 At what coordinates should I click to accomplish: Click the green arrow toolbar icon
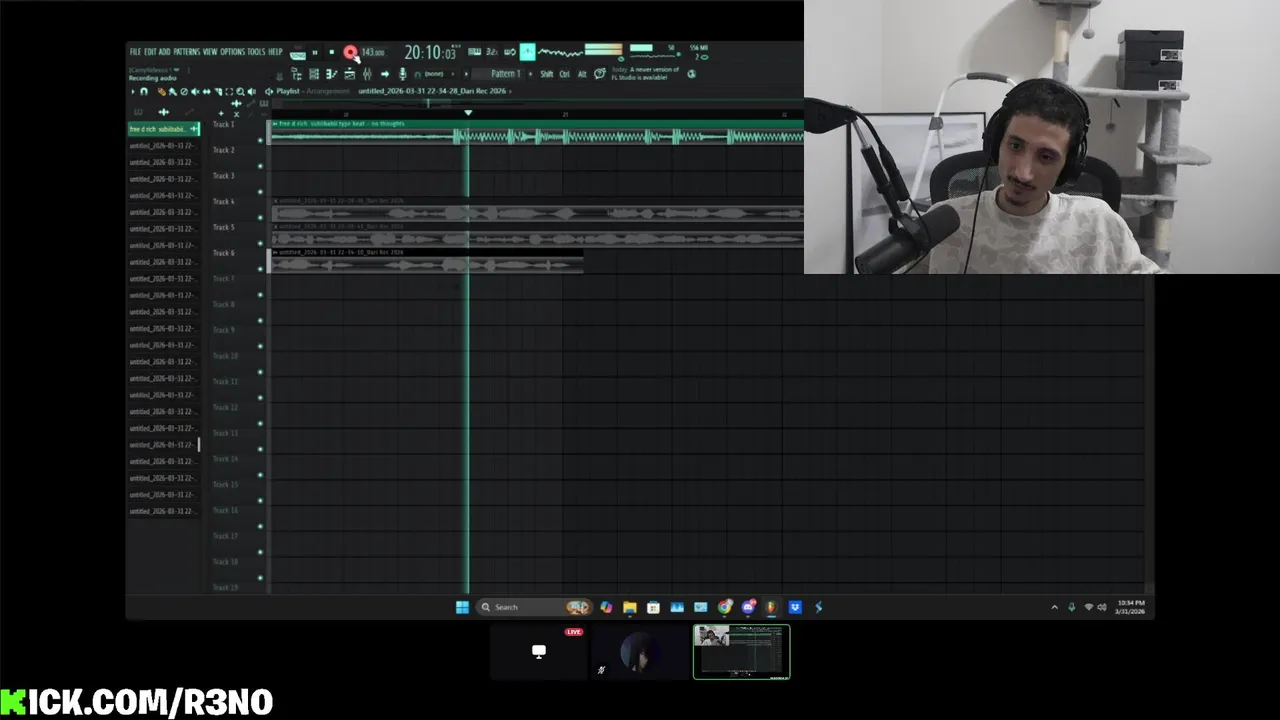pos(385,74)
